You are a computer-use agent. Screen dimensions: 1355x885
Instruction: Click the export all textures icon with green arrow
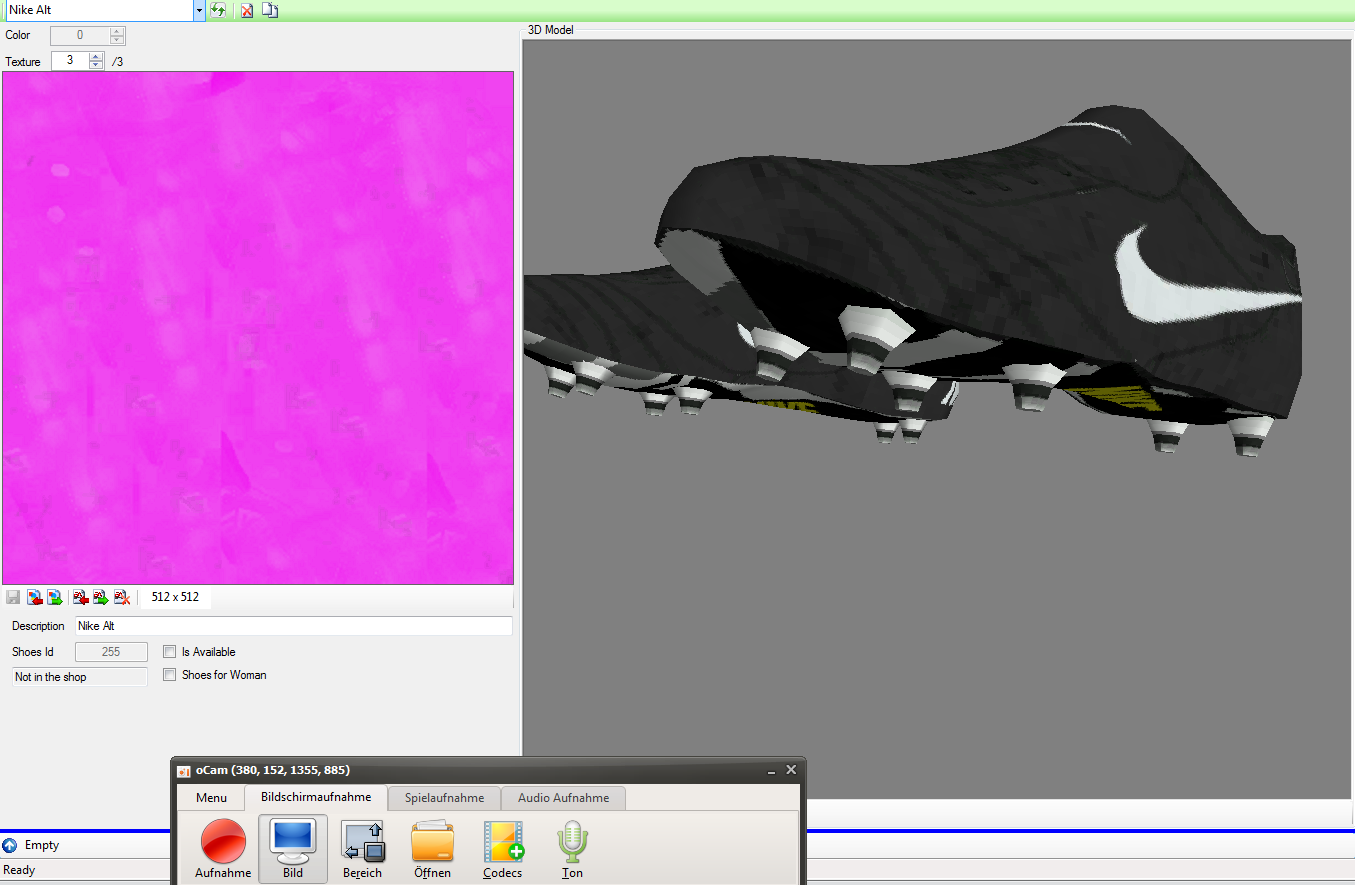(101, 597)
